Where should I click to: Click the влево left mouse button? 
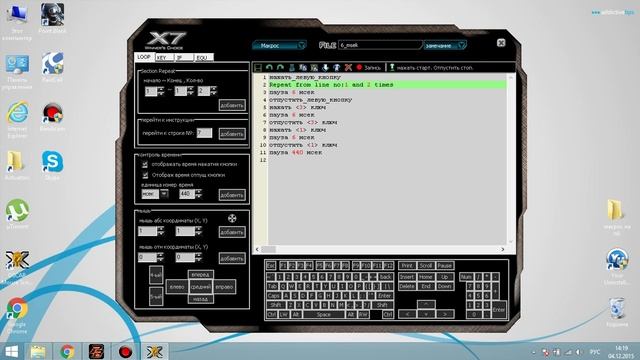click(177, 287)
